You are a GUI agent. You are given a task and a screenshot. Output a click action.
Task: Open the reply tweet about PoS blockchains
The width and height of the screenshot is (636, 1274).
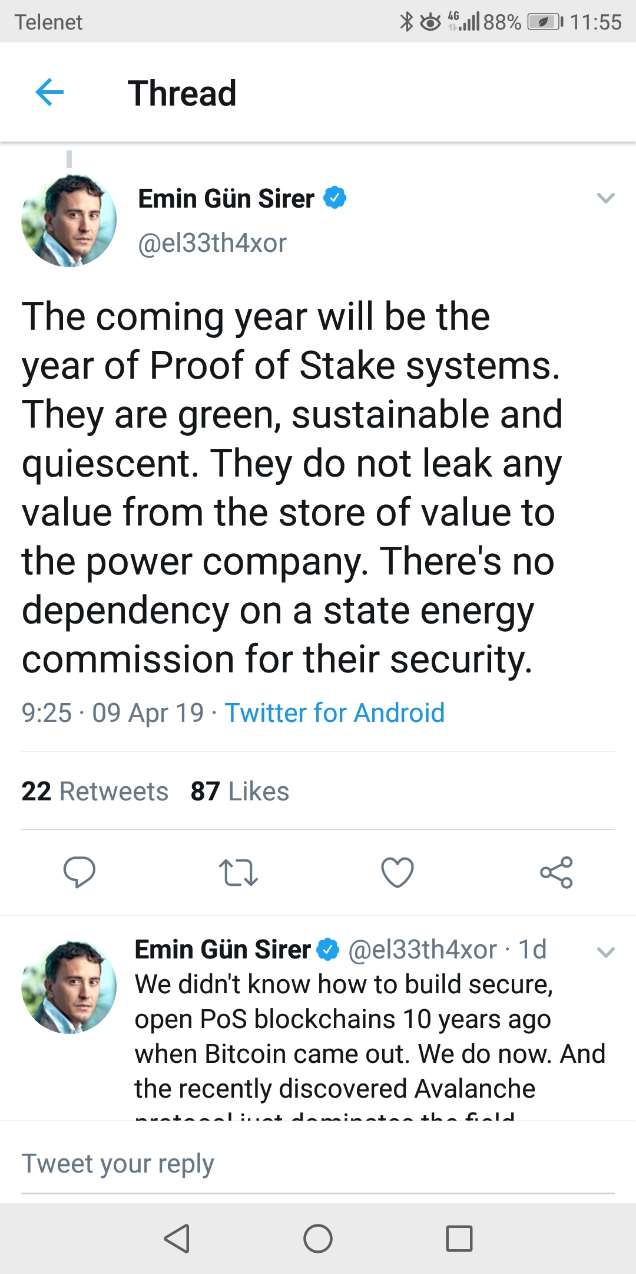[370, 1036]
